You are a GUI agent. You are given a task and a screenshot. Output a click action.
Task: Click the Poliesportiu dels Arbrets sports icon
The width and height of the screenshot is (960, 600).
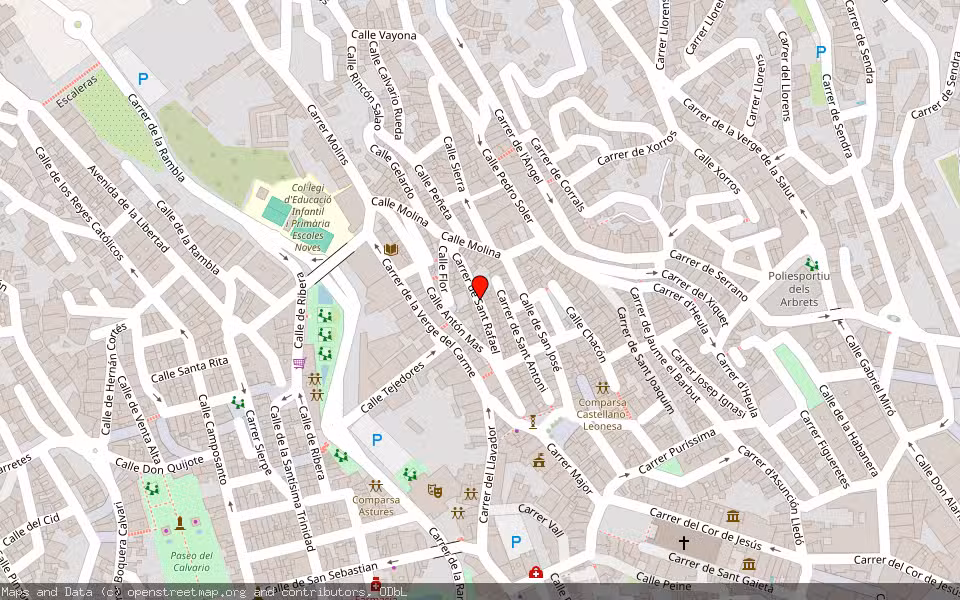[x=812, y=264]
